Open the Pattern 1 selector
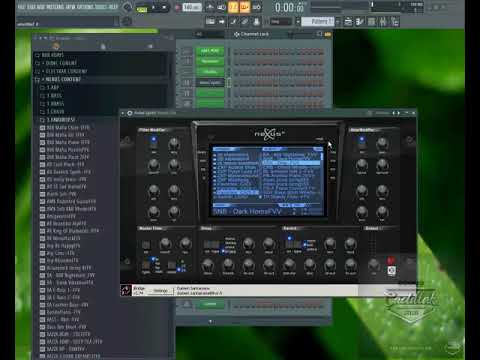 click(317, 22)
